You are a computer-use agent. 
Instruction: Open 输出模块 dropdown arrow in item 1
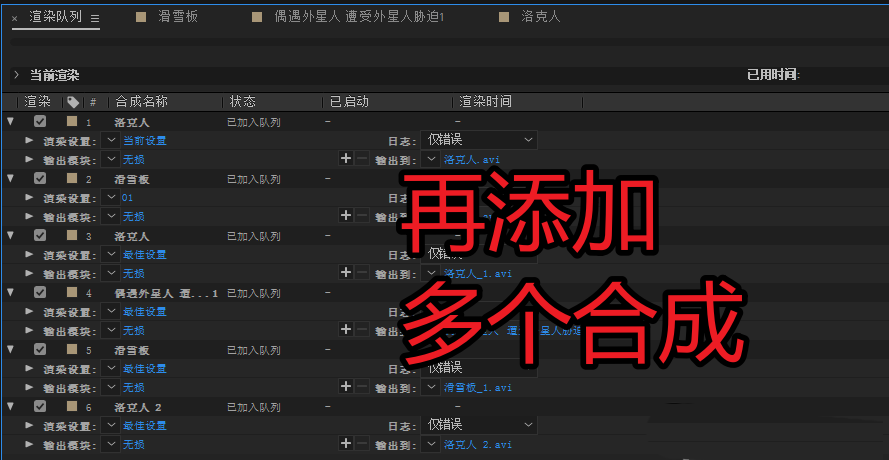point(111,159)
